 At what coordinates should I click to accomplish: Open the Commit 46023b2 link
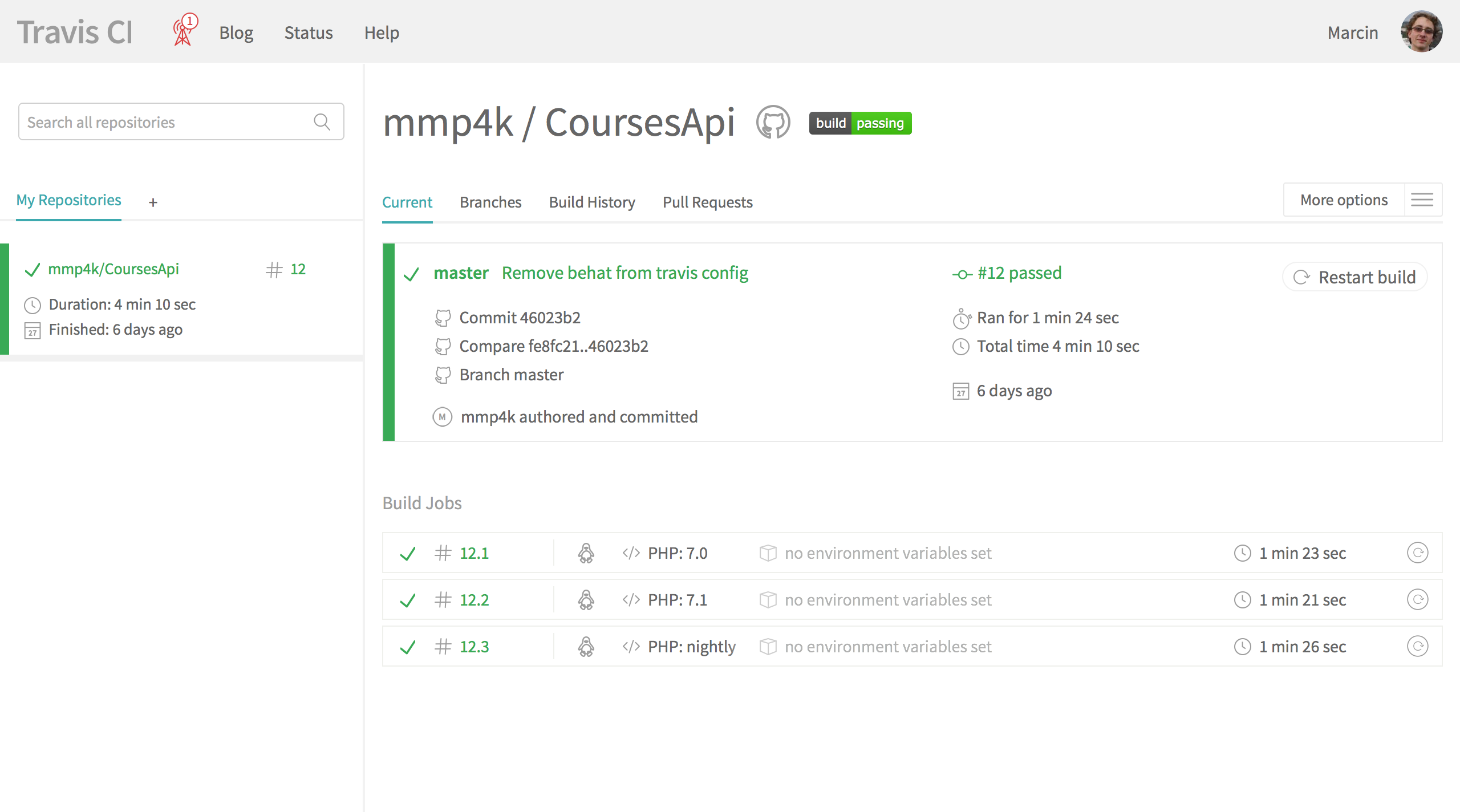tap(520, 318)
